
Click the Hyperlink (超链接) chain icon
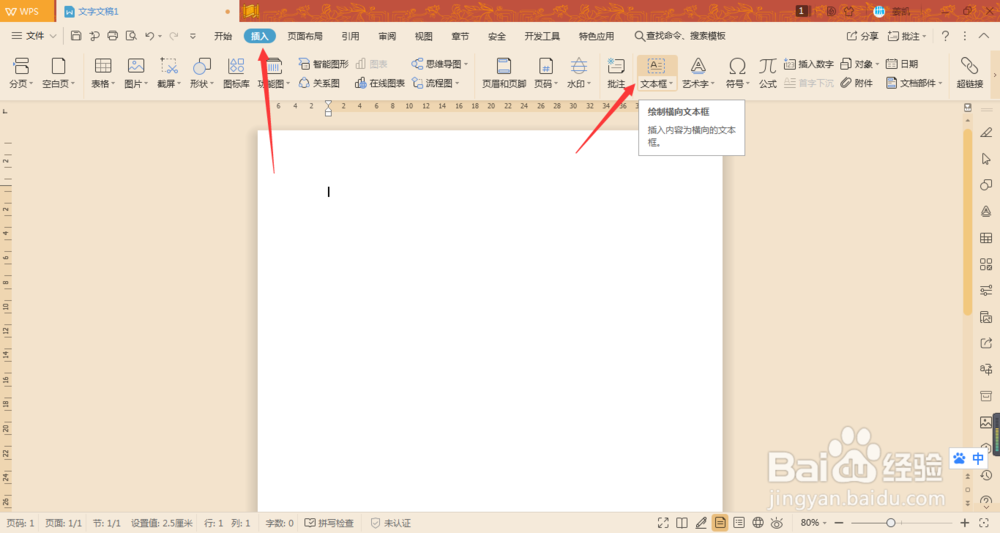click(969, 66)
